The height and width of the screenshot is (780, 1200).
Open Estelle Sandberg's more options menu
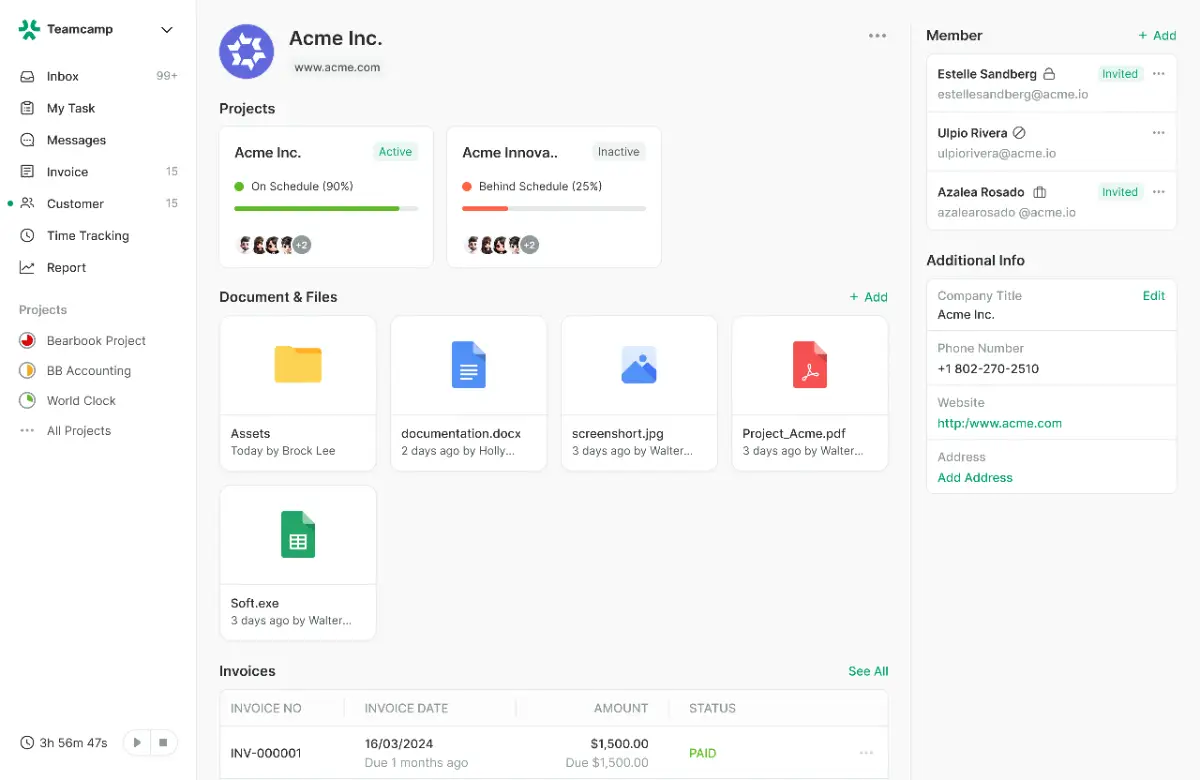[x=1158, y=74]
